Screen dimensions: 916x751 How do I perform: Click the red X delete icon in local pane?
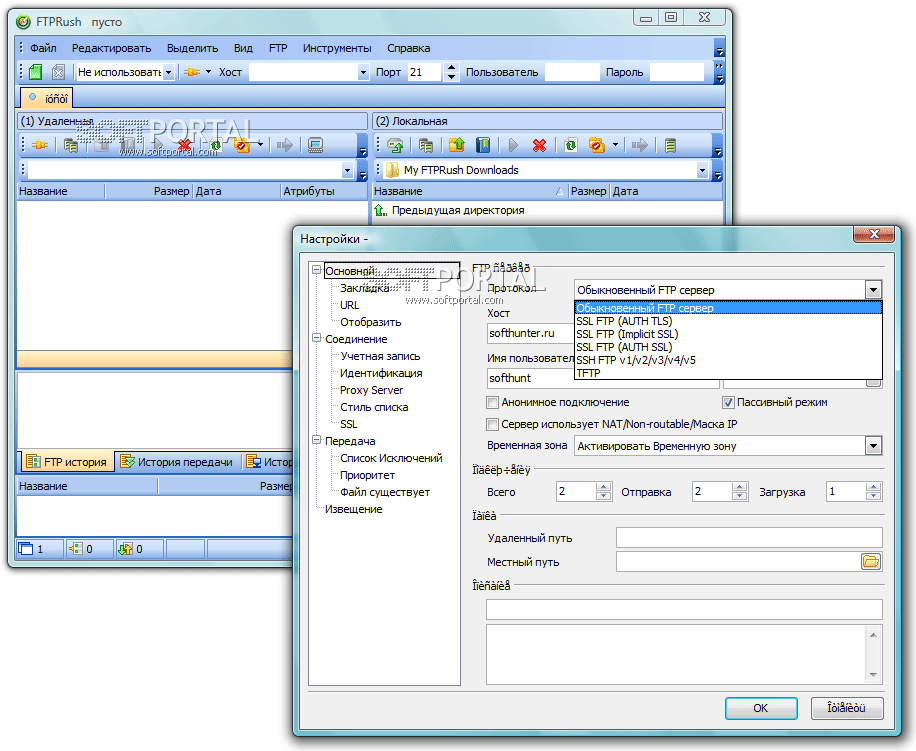point(539,145)
